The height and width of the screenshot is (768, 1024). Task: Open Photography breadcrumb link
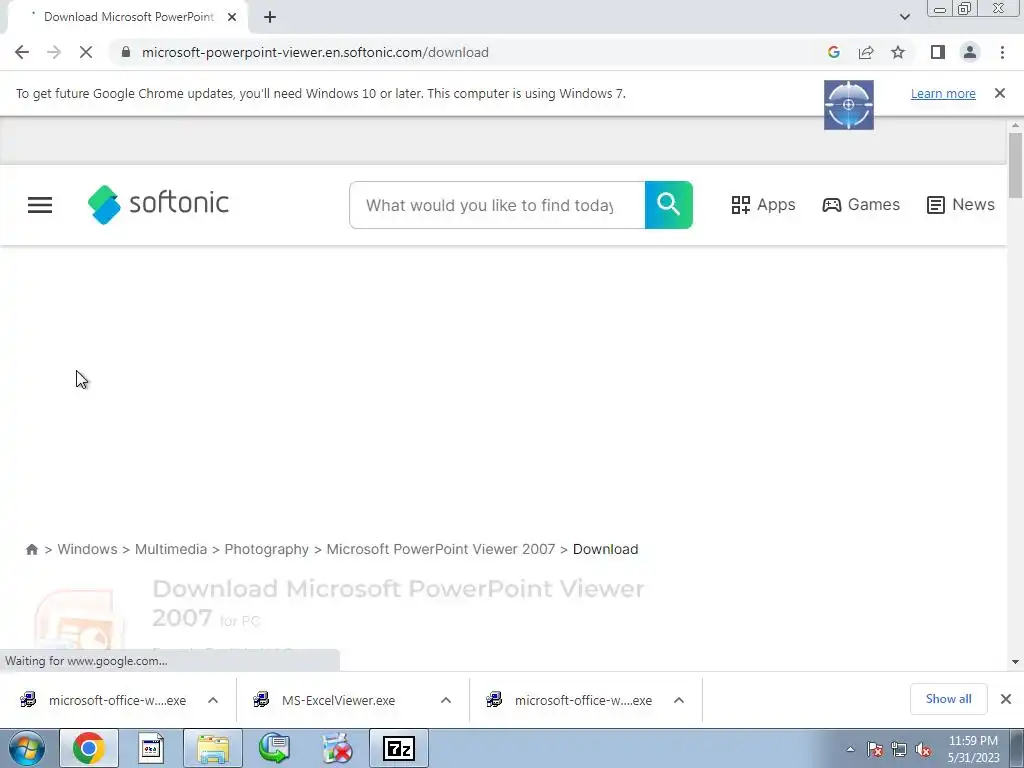tap(266, 549)
